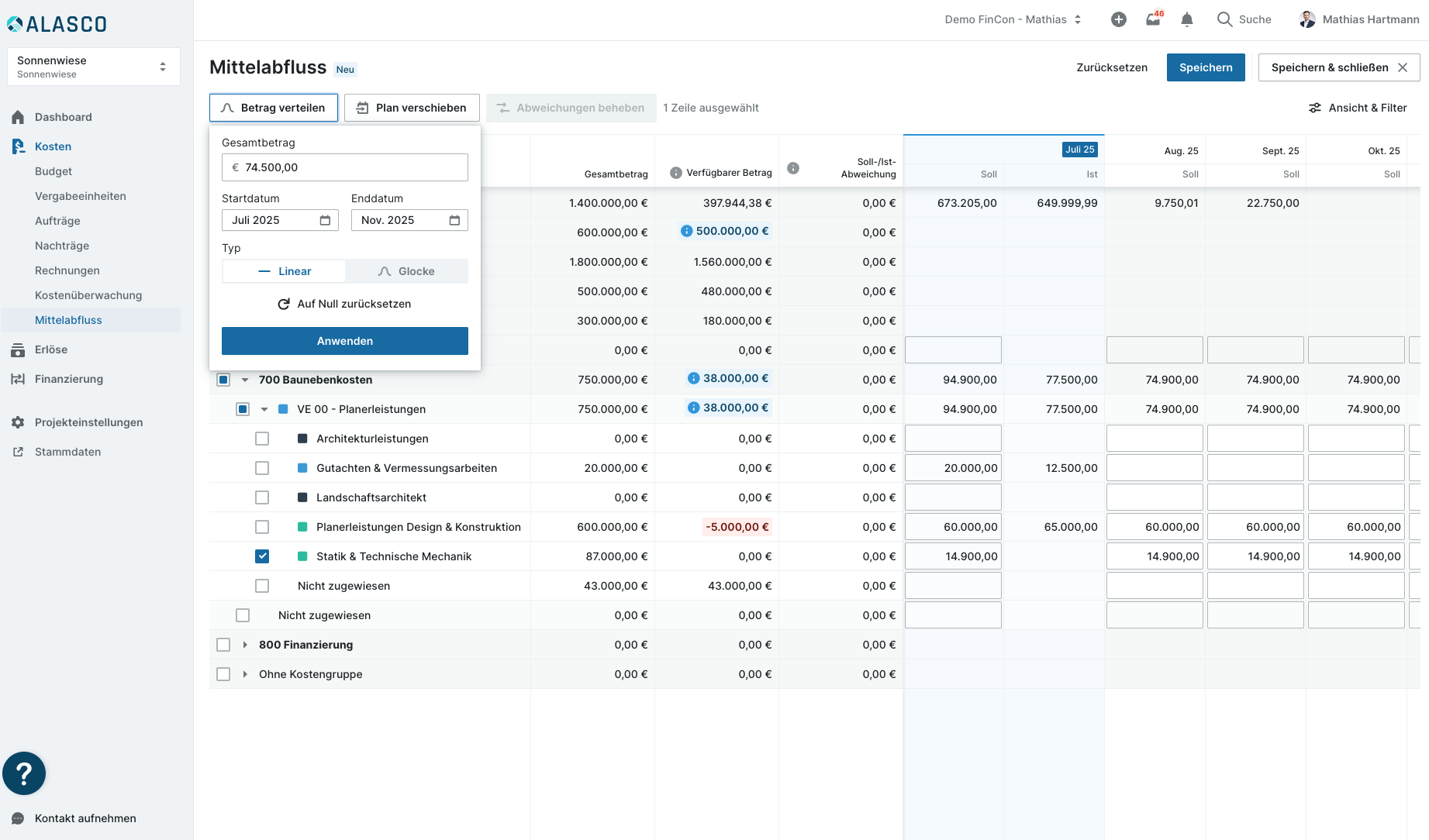Go to Kostenüberwachung in sidebar
Image resolution: width=1429 pixels, height=840 pixels.
(x=88, y=295)
